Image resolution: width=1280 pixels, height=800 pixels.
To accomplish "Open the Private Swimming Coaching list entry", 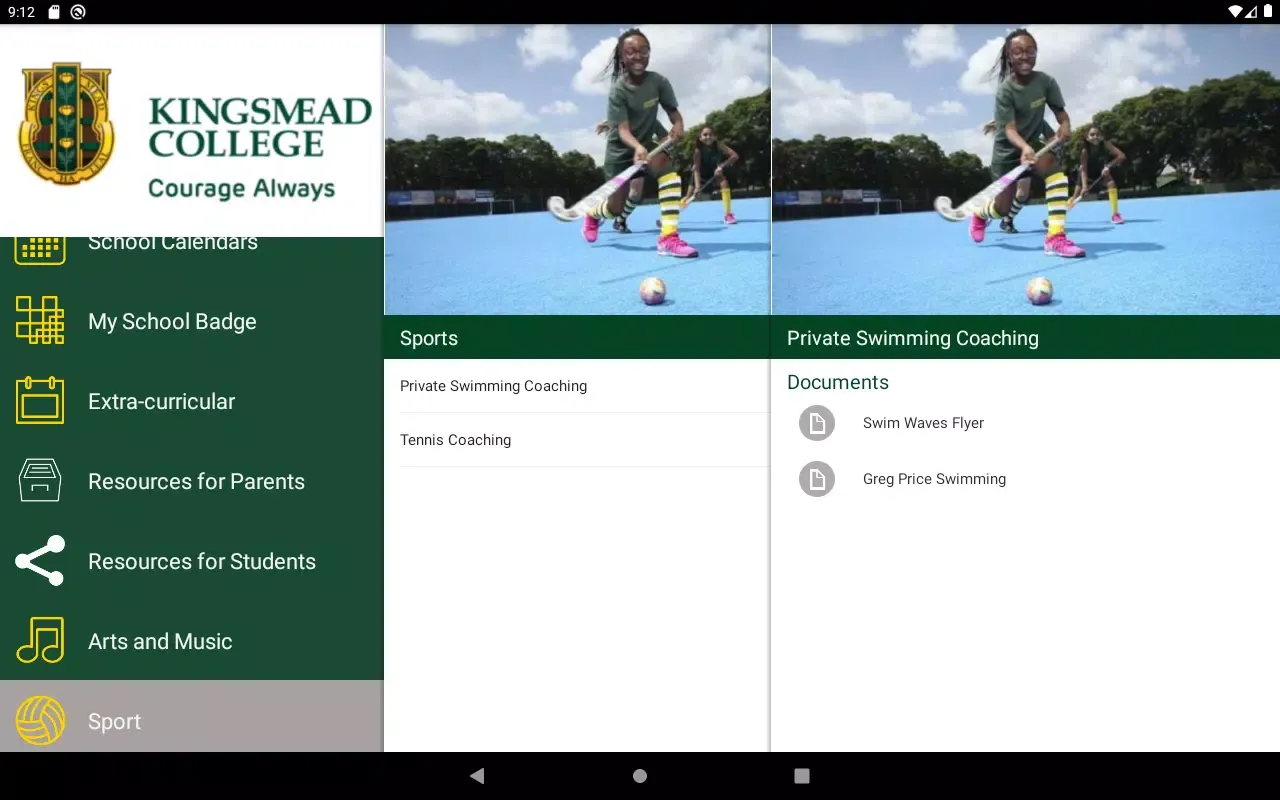I will click(493, 386).
